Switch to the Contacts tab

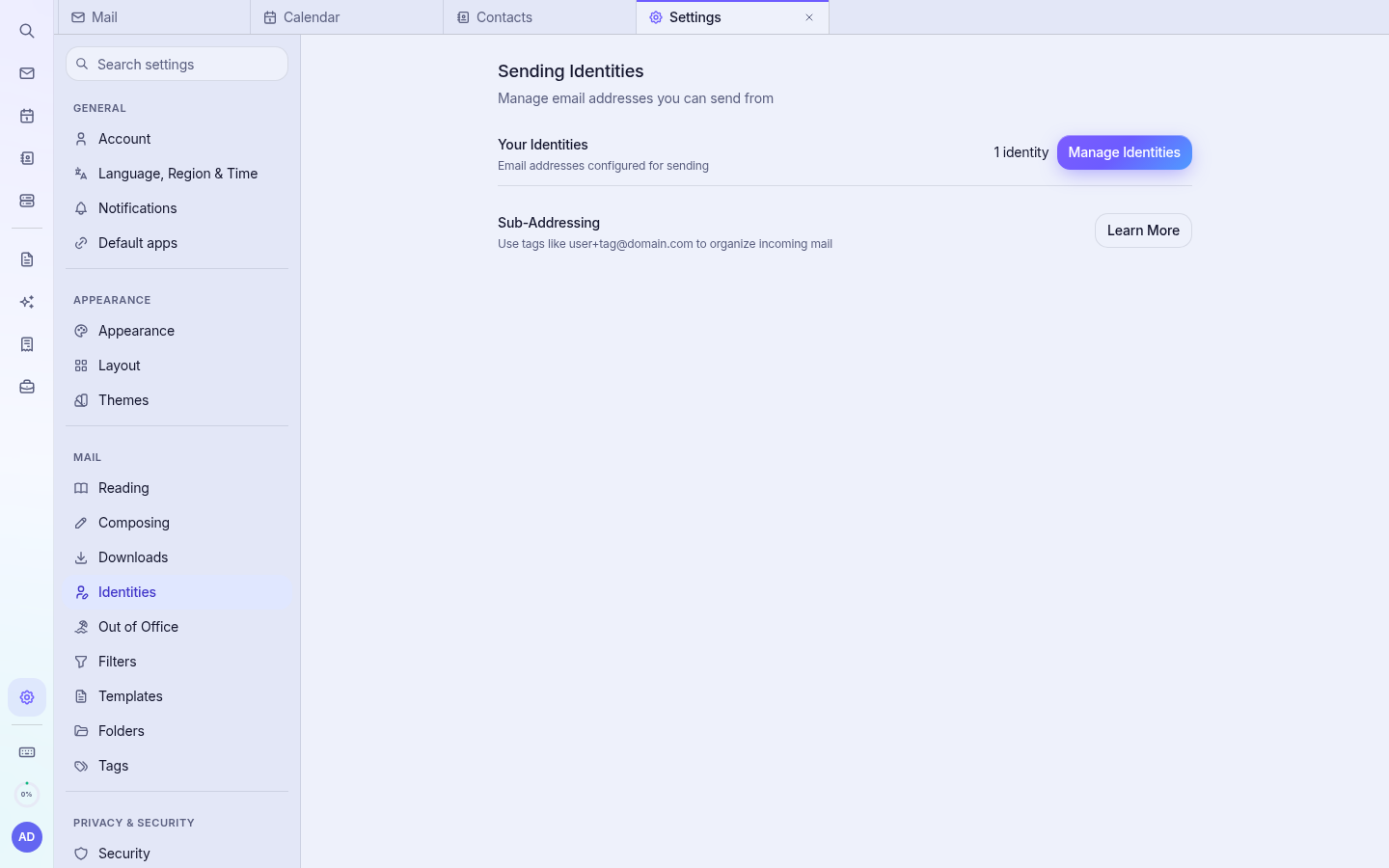point(540,17)
